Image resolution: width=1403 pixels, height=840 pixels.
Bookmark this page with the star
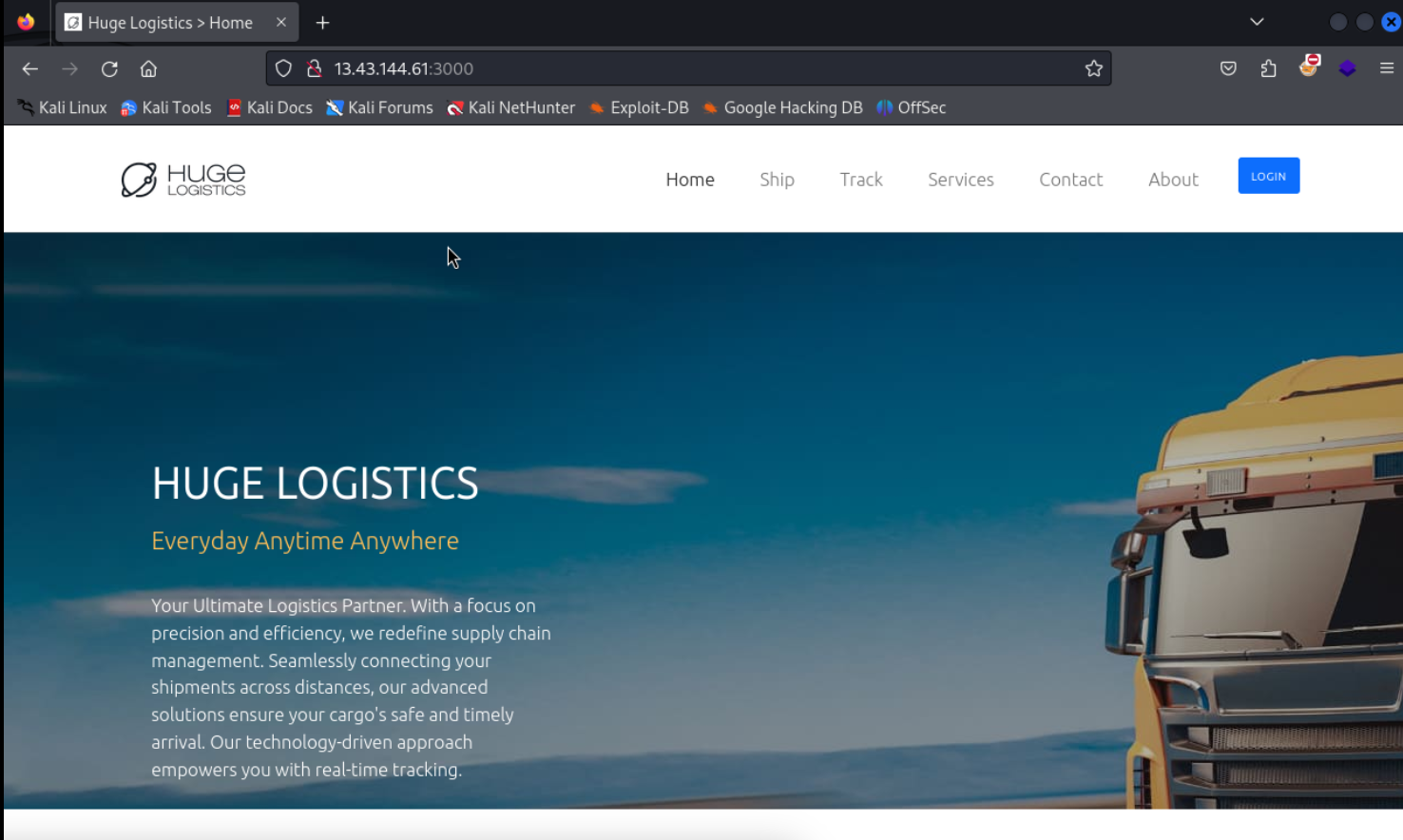point(1094,68)
